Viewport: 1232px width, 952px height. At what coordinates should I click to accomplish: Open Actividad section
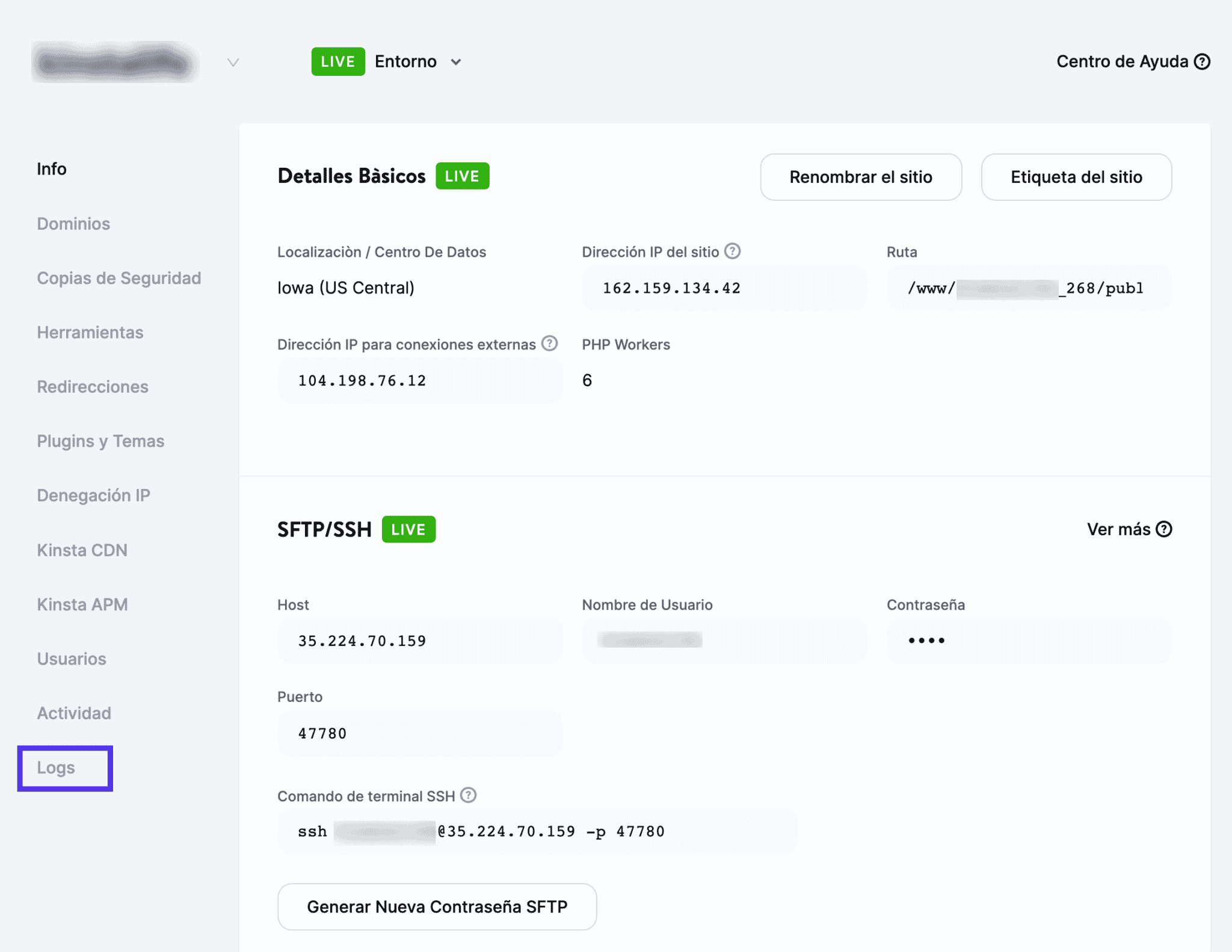74,713
